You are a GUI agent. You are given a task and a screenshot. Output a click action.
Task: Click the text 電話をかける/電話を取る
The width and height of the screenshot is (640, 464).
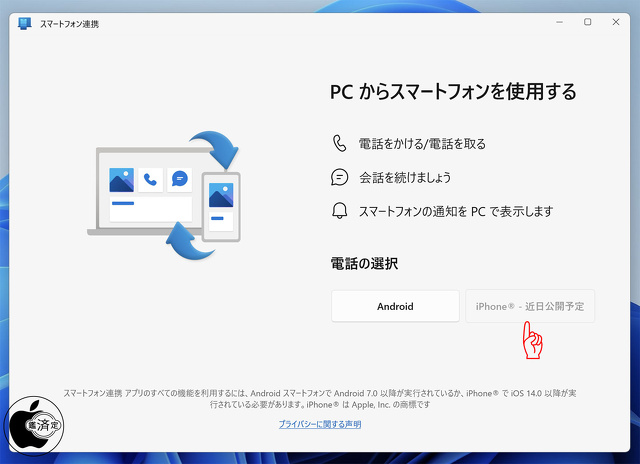422,144
